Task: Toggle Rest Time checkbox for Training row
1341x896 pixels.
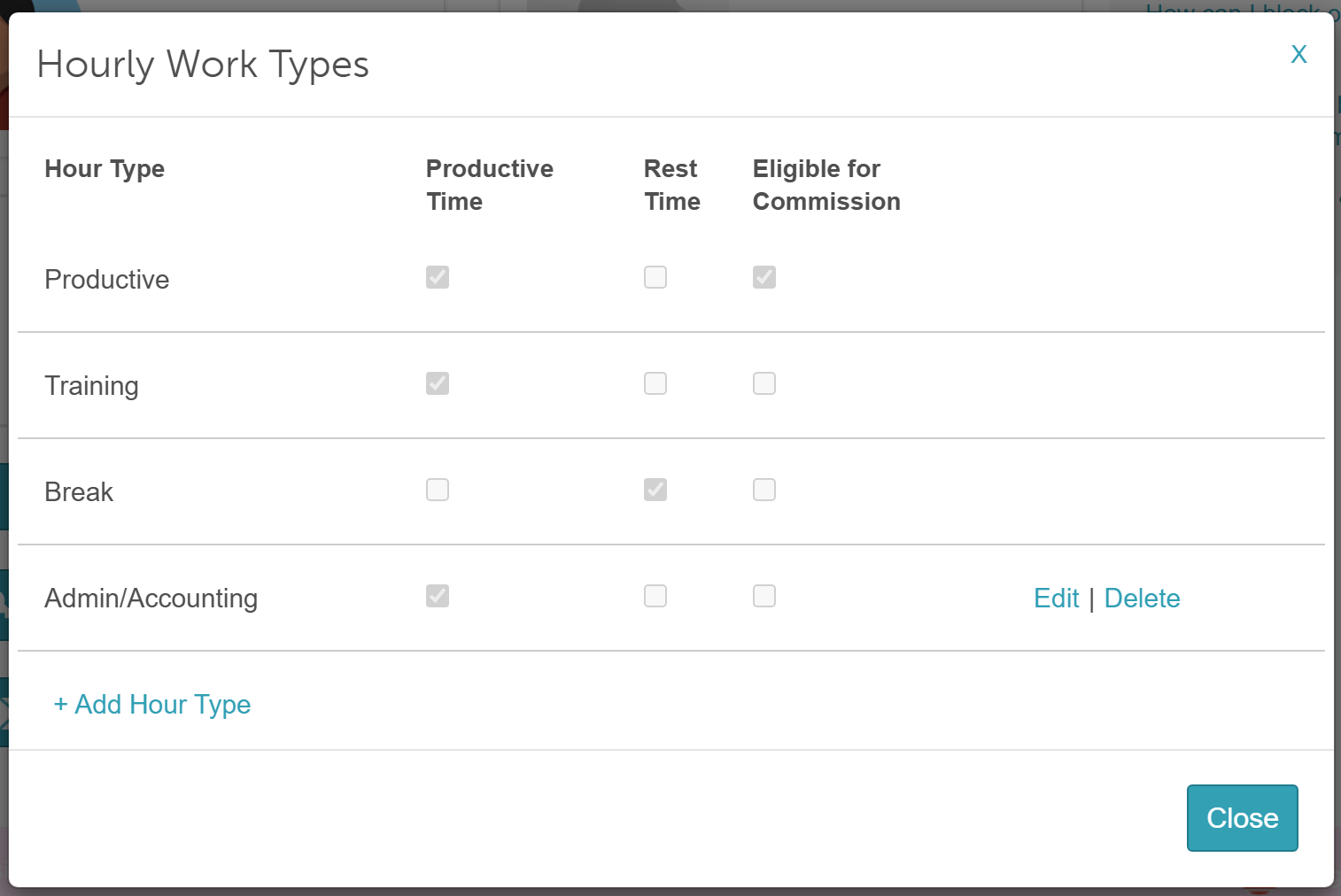Action: [655, 383]
